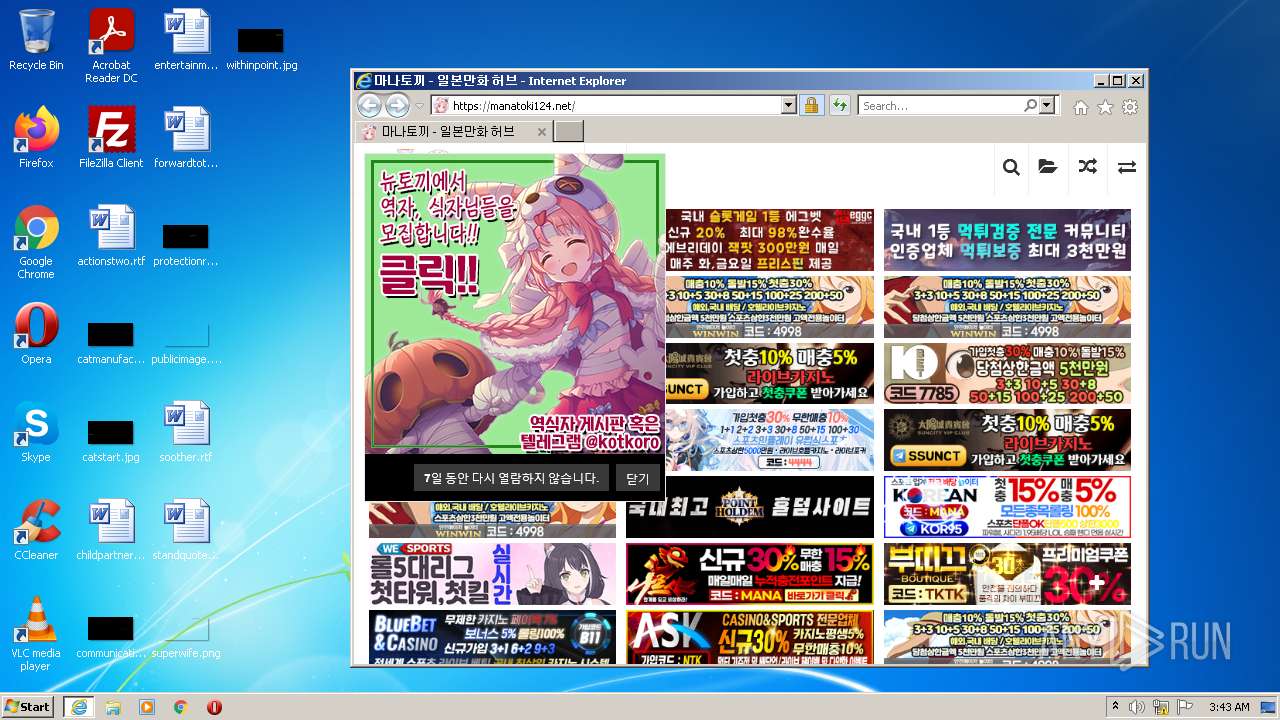Open the Recycle Bin desktop icon

(36, 40)
